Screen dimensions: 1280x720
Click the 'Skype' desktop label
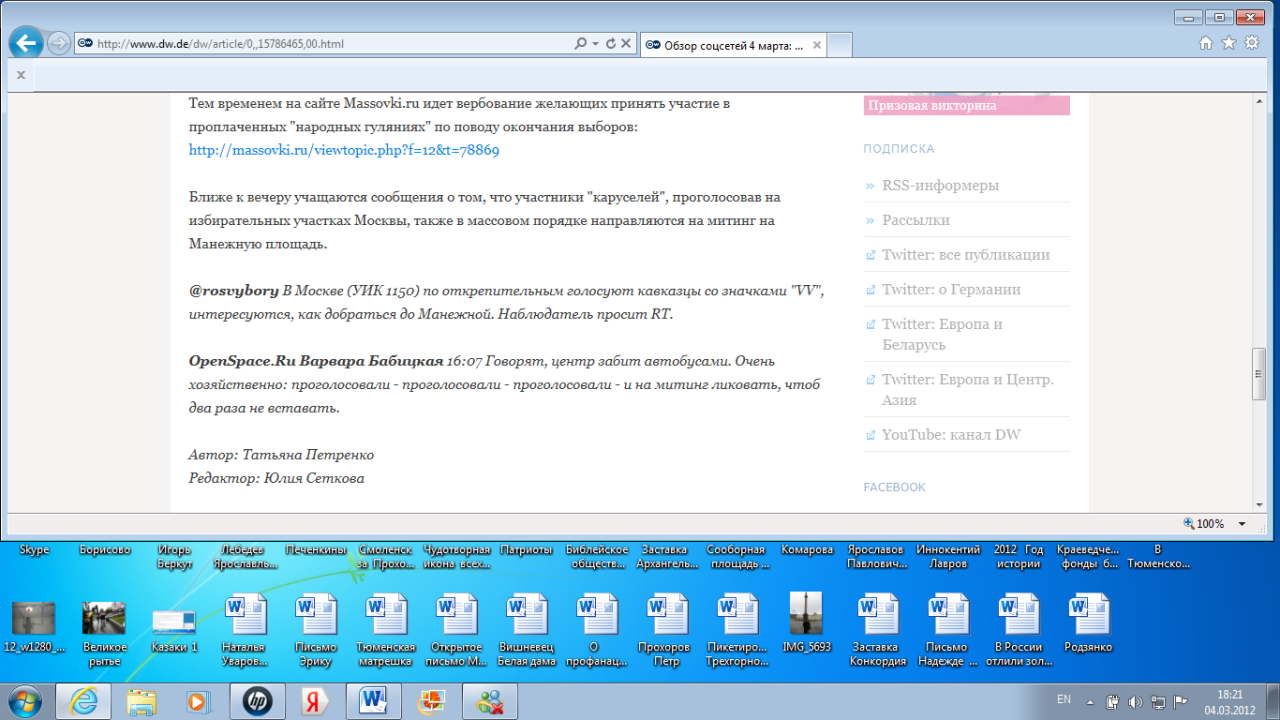34,550
